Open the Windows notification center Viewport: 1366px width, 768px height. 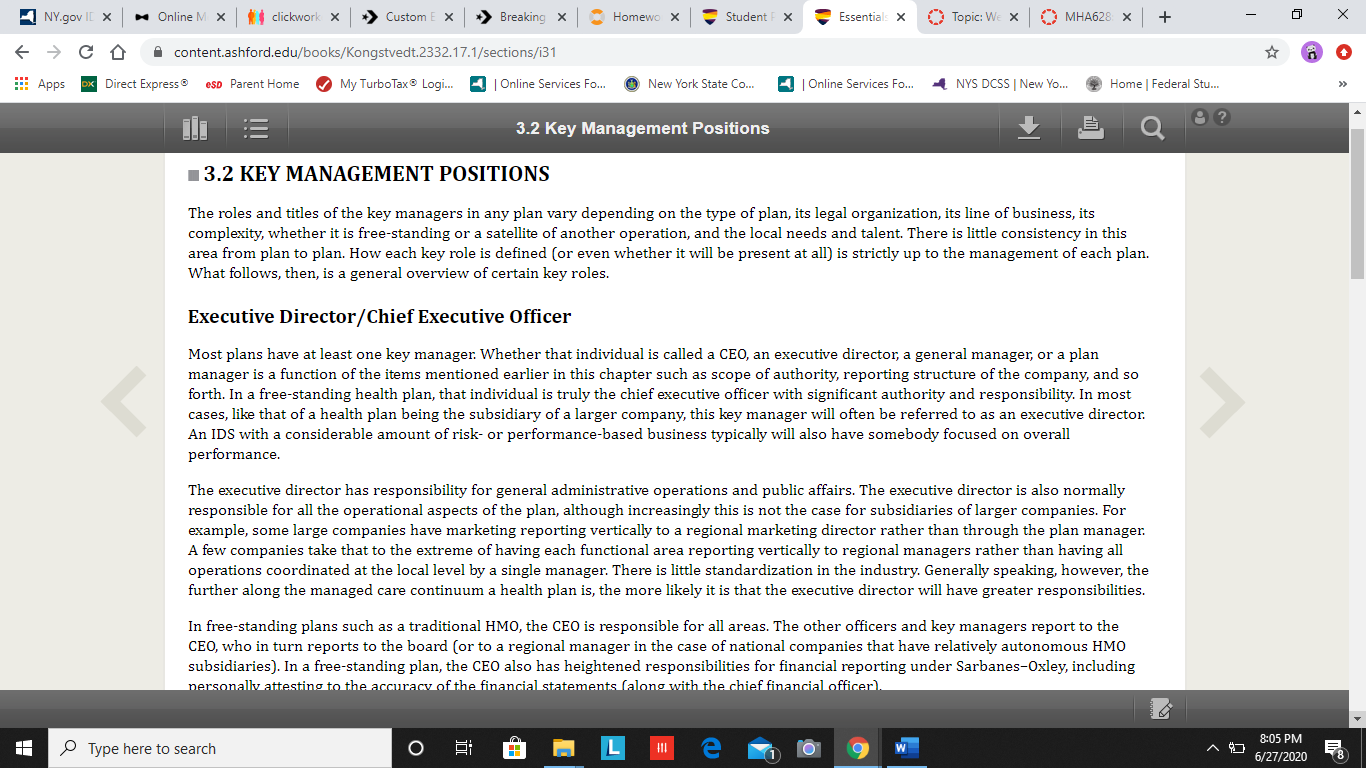pyautogui.click(x=1333, y=748)
